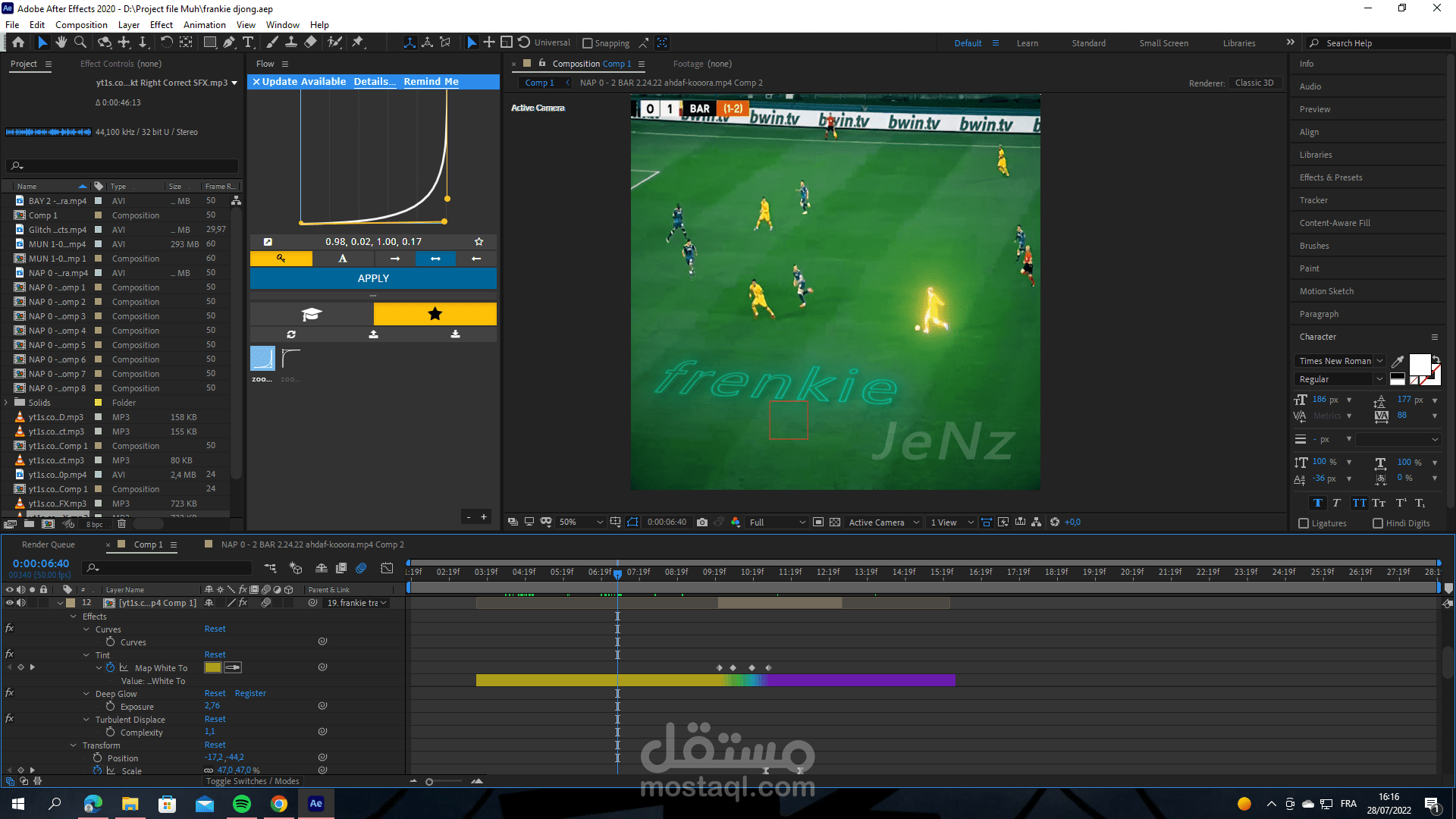Select the Puppet Pin tool
The width and height of the screenshot is (1456, 819).
pyautogui.click(x=358, y=42)
